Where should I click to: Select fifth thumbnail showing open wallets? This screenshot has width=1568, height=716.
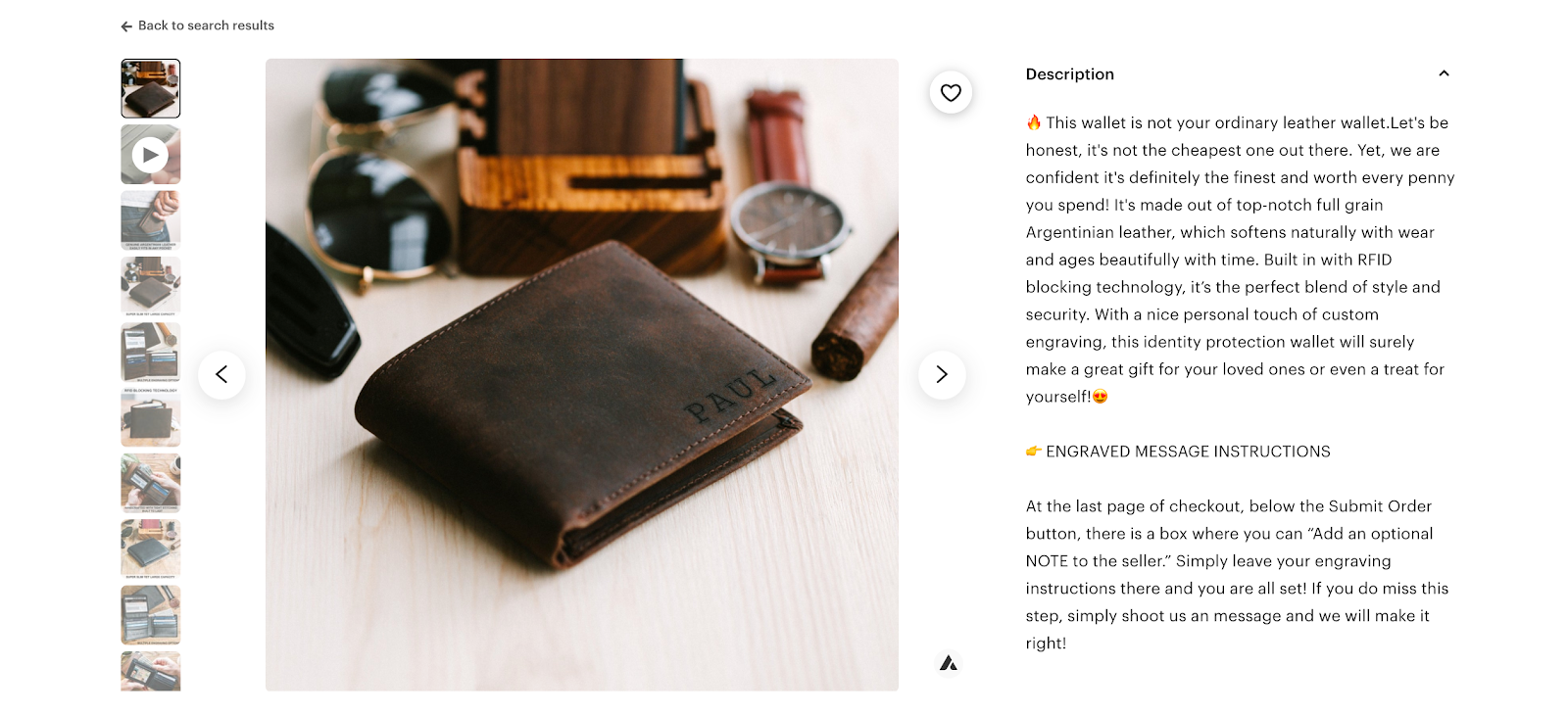151,352
